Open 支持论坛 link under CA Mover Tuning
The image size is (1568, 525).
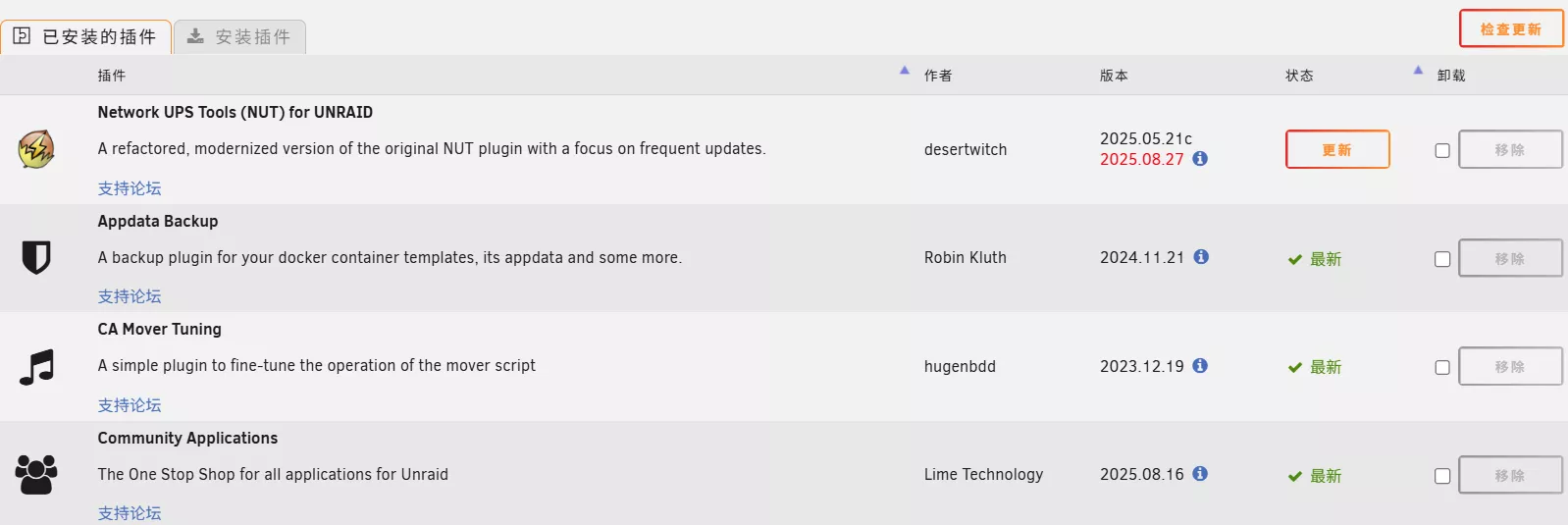130,405
